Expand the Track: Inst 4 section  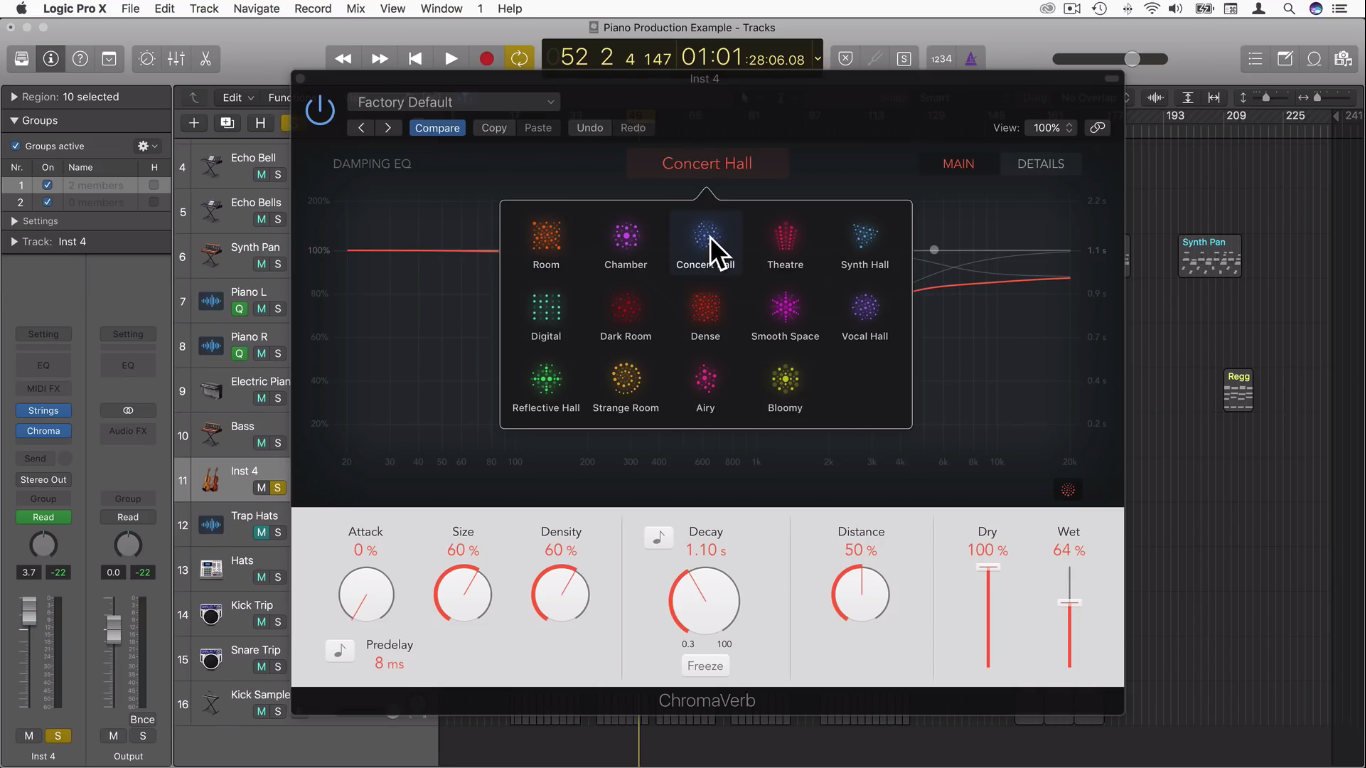point(14,242)
